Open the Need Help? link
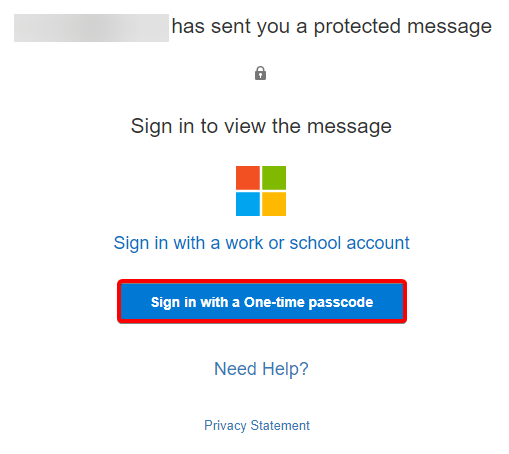The width and height of the screenshot is (509, 454). click(x=261, y=369)
